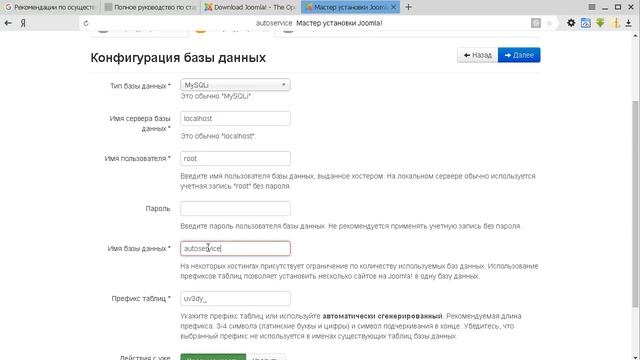Click the Удалить button at bottom
The image size is (640, 360).
[x=266, y=357]
